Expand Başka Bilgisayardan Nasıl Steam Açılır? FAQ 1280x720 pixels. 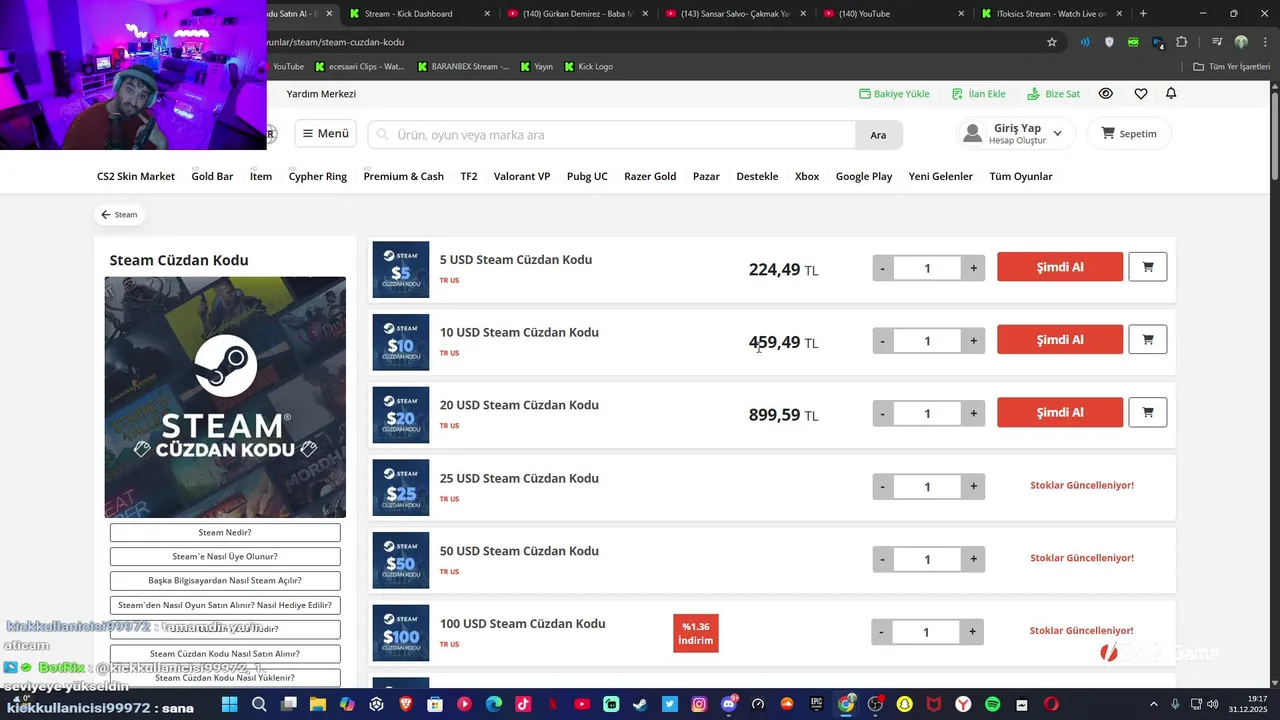(225, 581)
